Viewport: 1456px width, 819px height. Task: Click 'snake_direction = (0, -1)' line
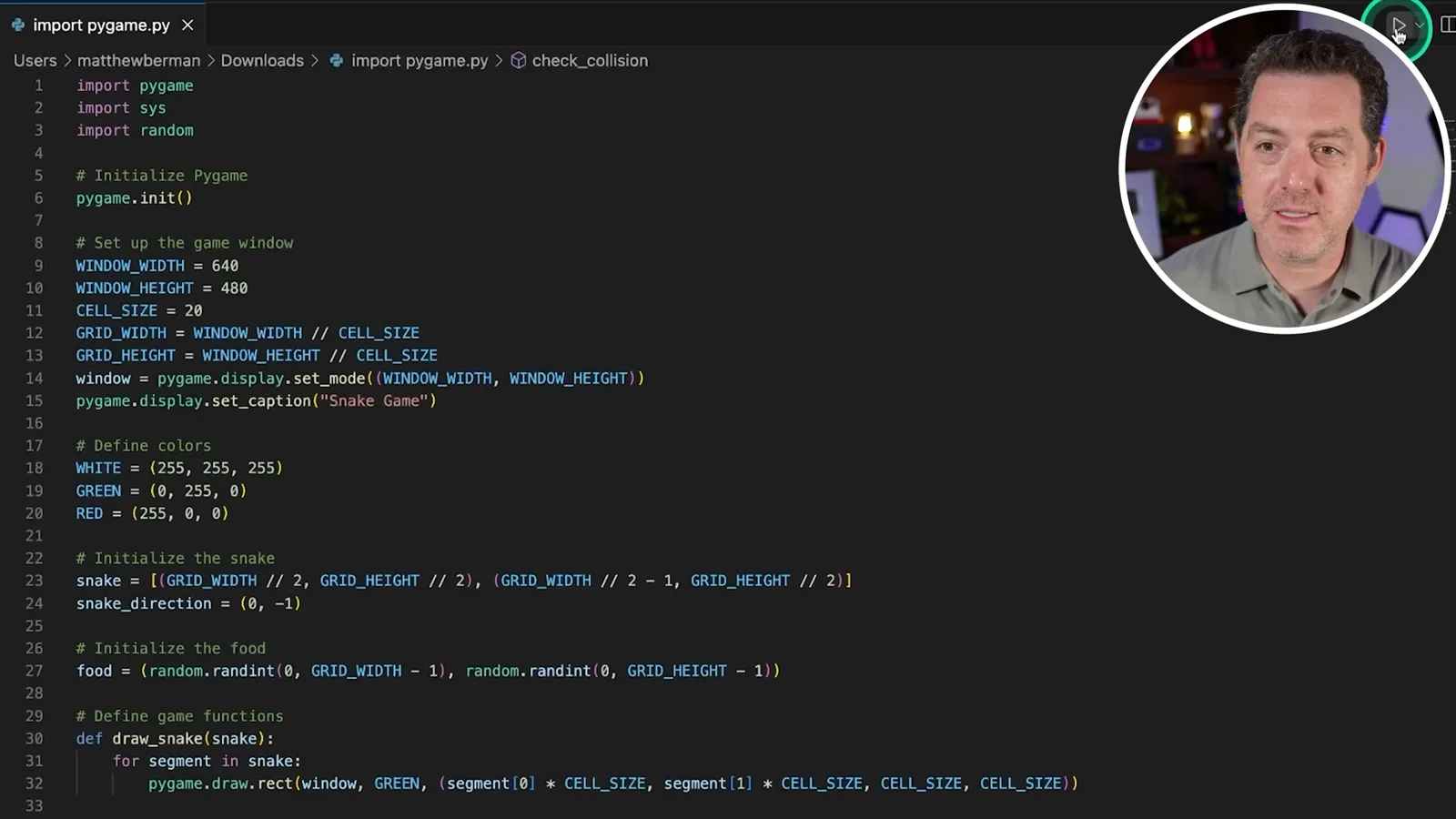coord(188,604)
